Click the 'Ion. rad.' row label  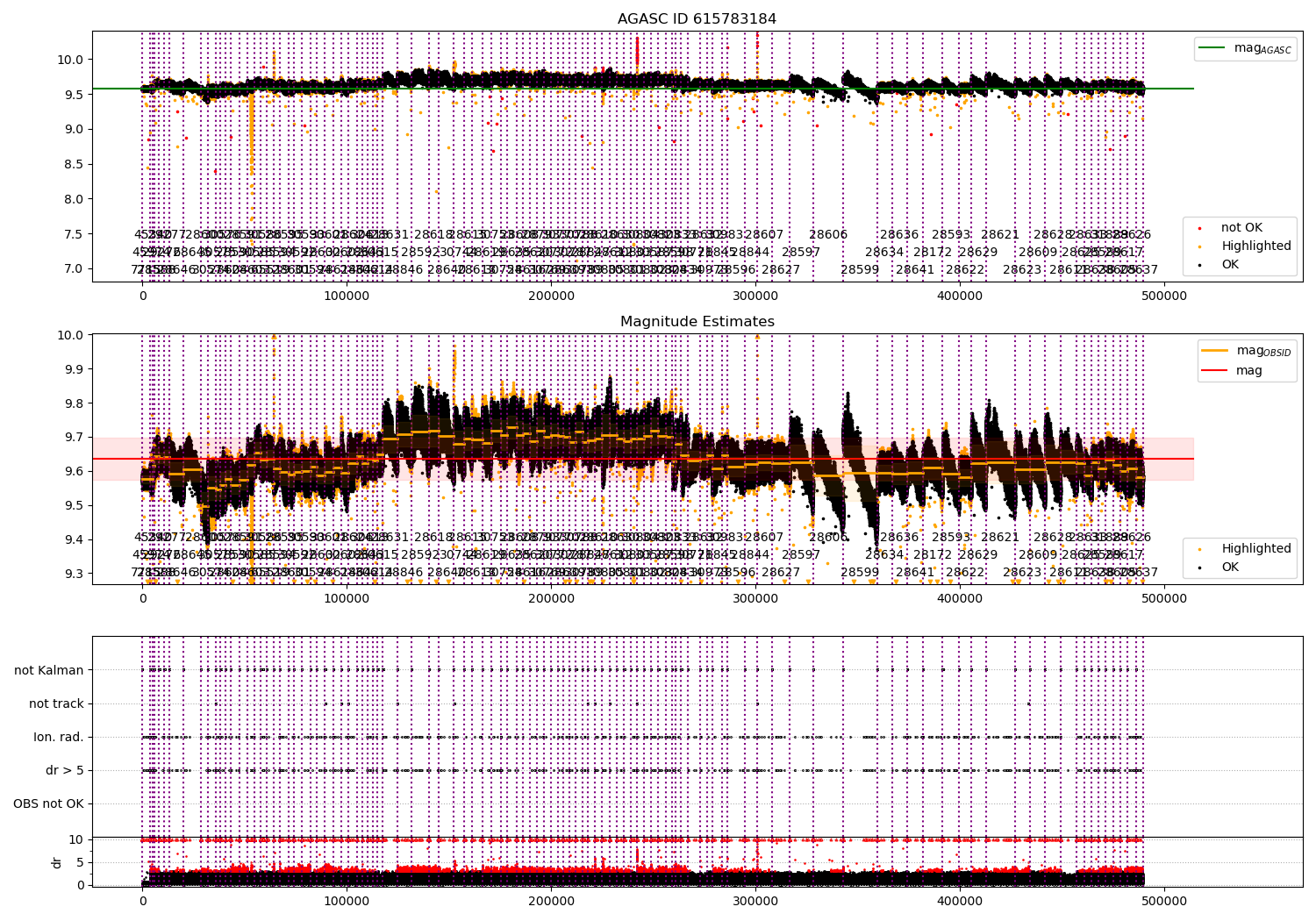59,737
